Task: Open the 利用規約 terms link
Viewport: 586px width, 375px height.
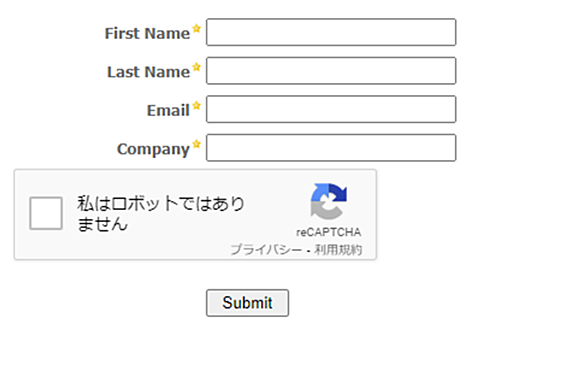Action: (338, 249)
